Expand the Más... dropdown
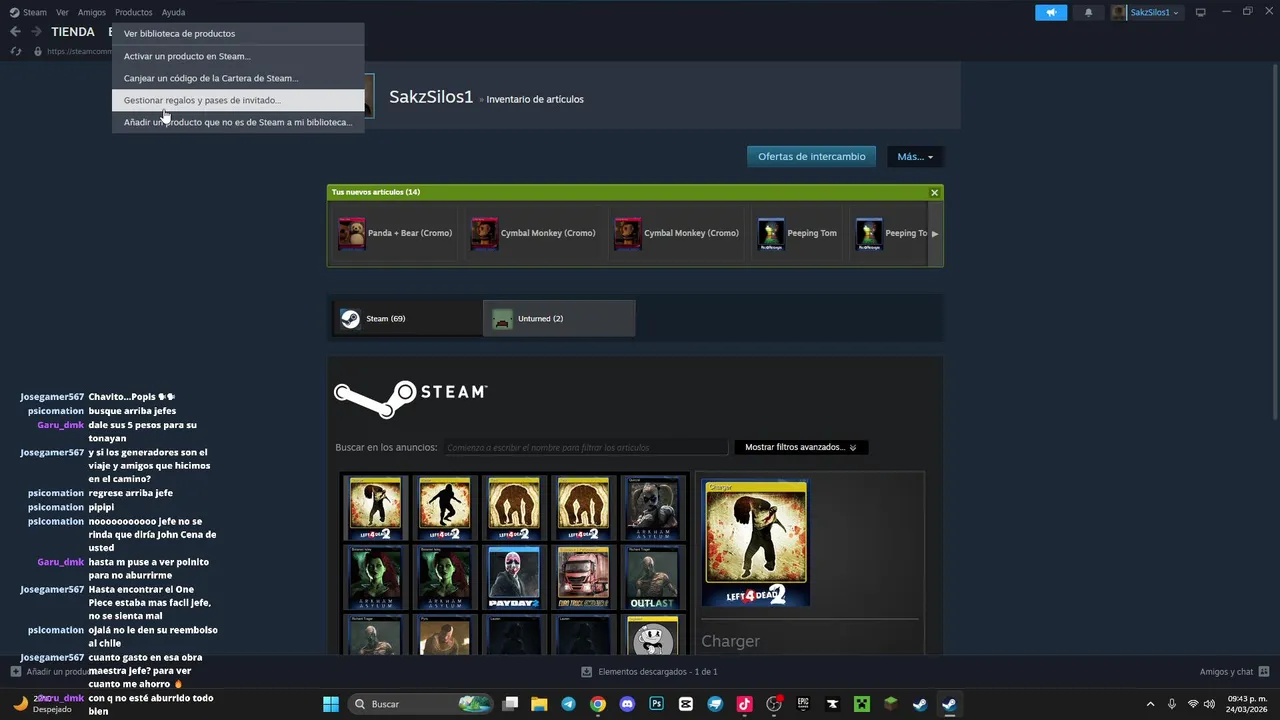Screen dimensions: 1280x720 [x=915, y=156]
